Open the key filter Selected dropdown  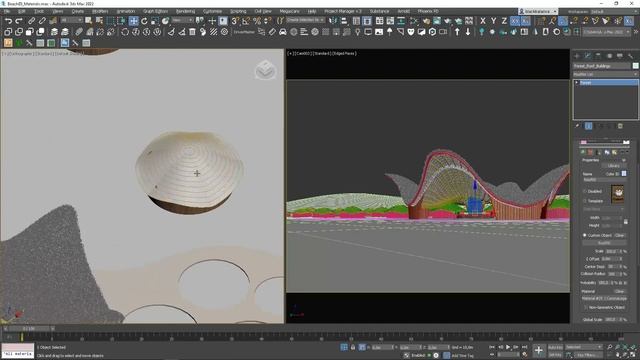click(584, 347)
